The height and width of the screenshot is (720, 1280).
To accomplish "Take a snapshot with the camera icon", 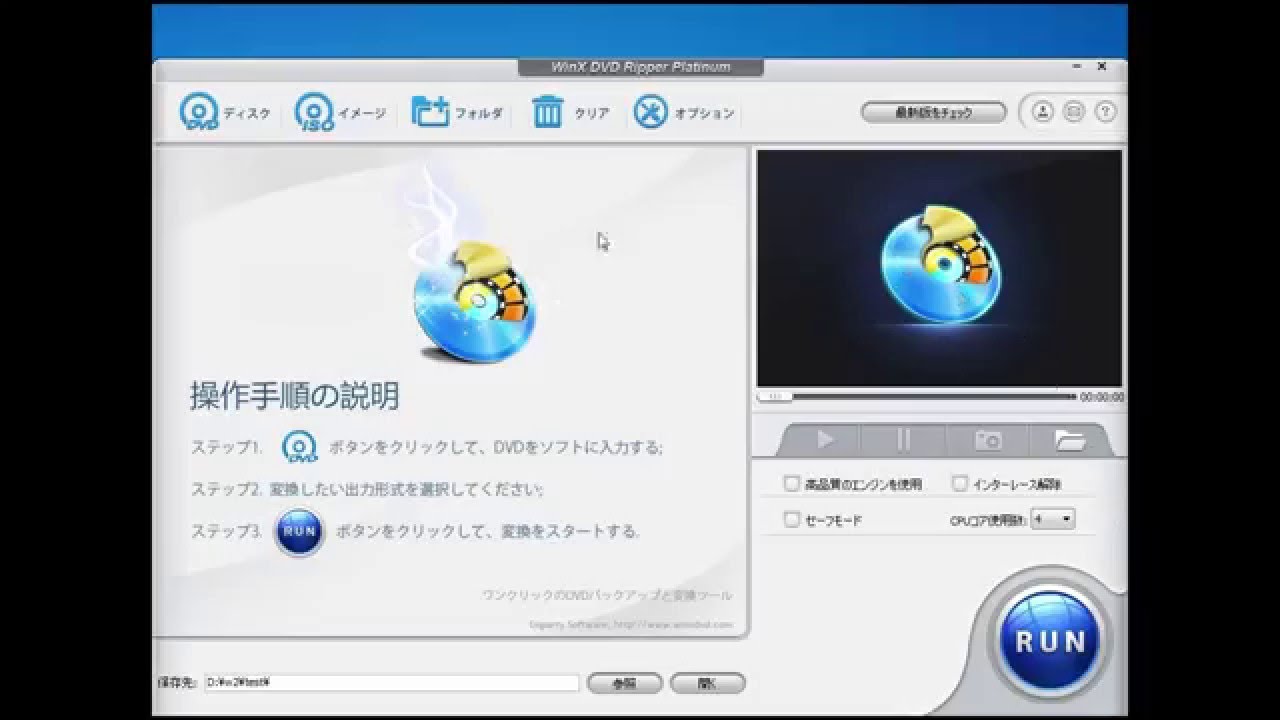I will pos(987,440).
